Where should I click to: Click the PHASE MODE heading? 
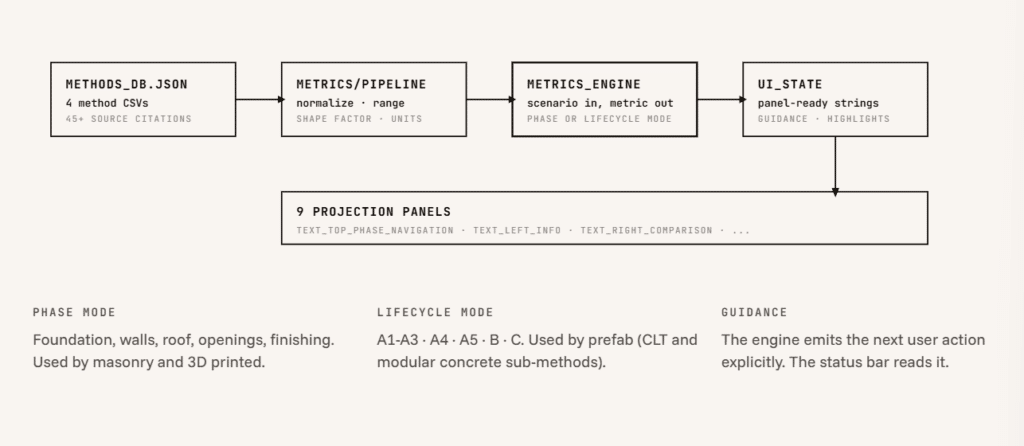[74, 312]
